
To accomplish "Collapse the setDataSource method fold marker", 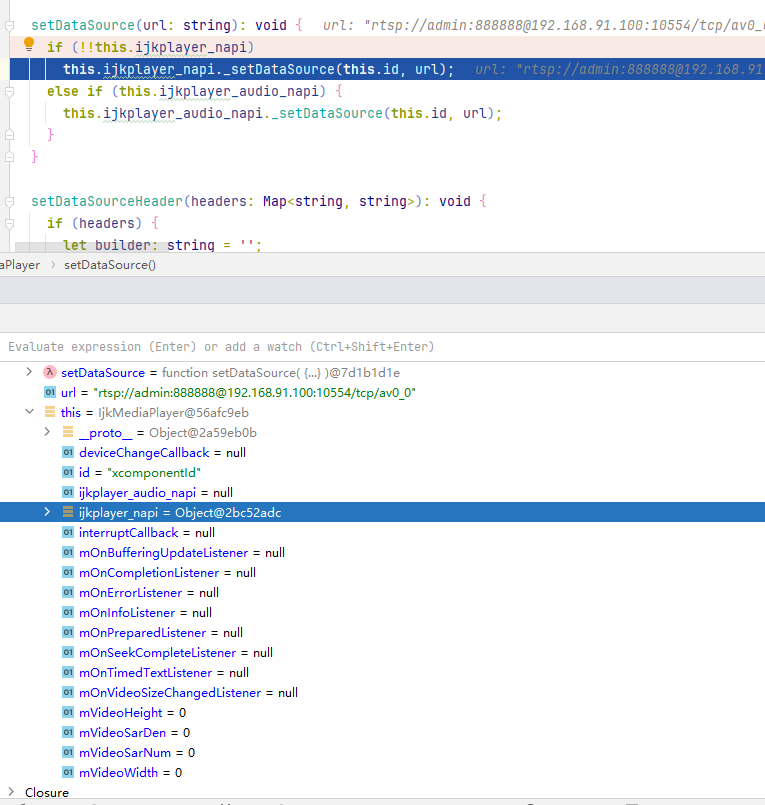I will tap(9, 25).
